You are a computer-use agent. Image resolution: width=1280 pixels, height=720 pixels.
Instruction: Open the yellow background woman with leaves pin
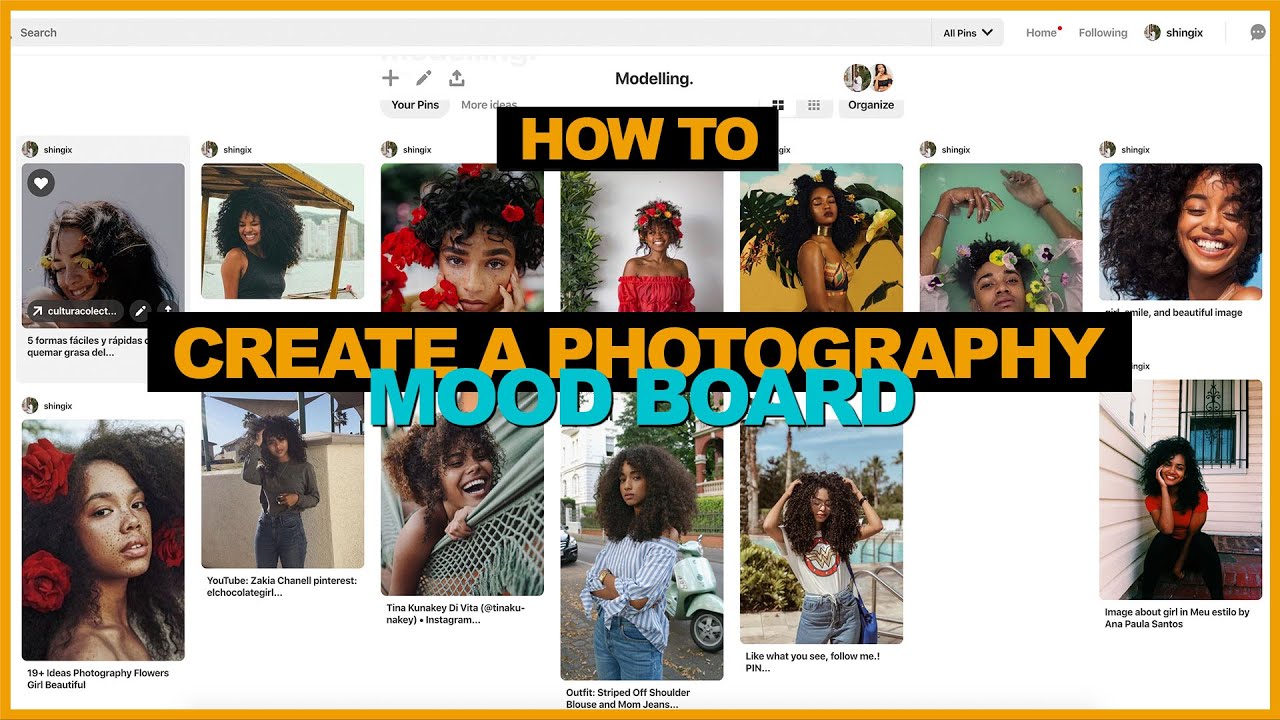click(821, 238)
